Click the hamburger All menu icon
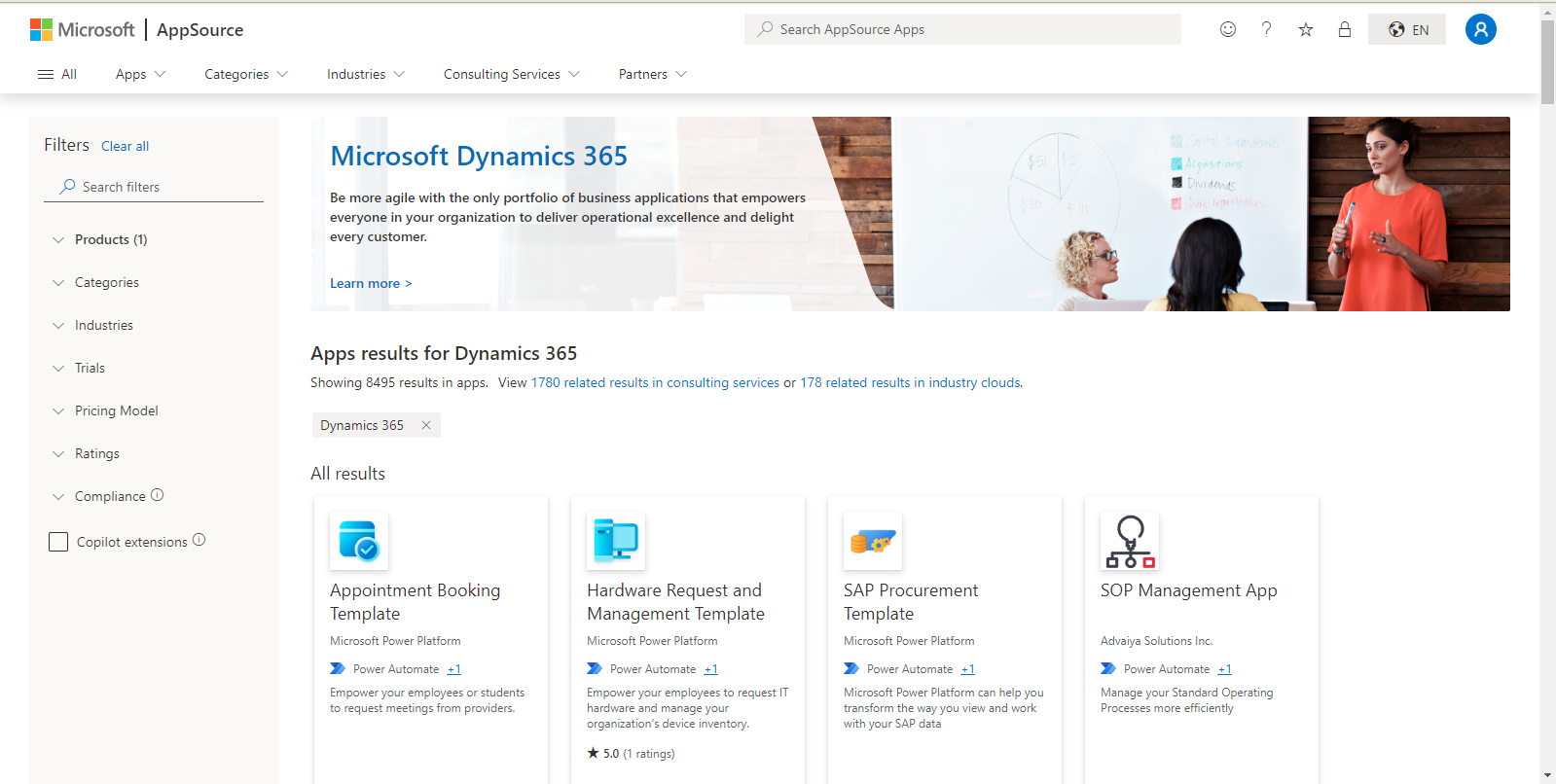The height and width of the screenshot is (784, 1556). 46,74
